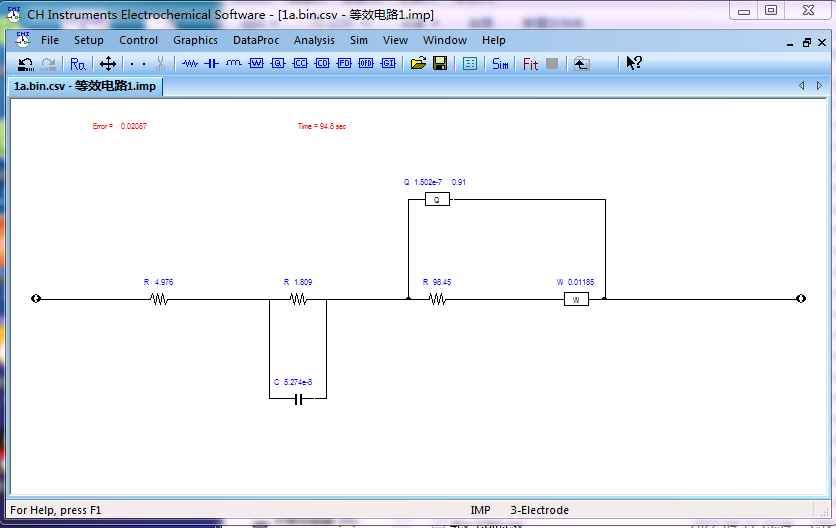Screen dimensions: 836x528
Task: Open the Analysis menu
Action: (x=314, y=40)
